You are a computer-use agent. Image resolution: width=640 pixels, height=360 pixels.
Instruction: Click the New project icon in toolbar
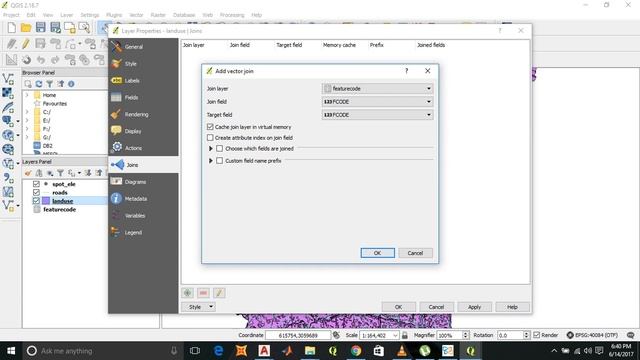11,28
